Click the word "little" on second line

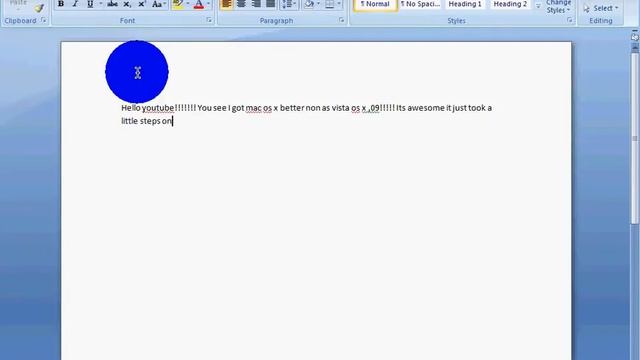pyautogui.click(x=129, y=121)
